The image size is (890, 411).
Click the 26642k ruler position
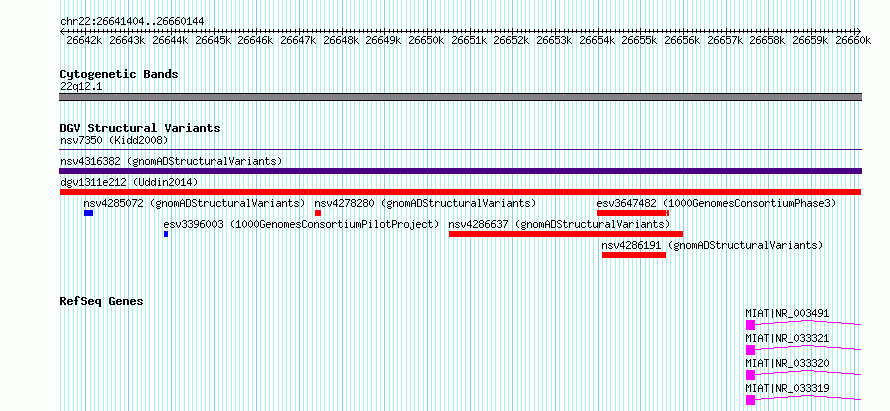[84, 40]
